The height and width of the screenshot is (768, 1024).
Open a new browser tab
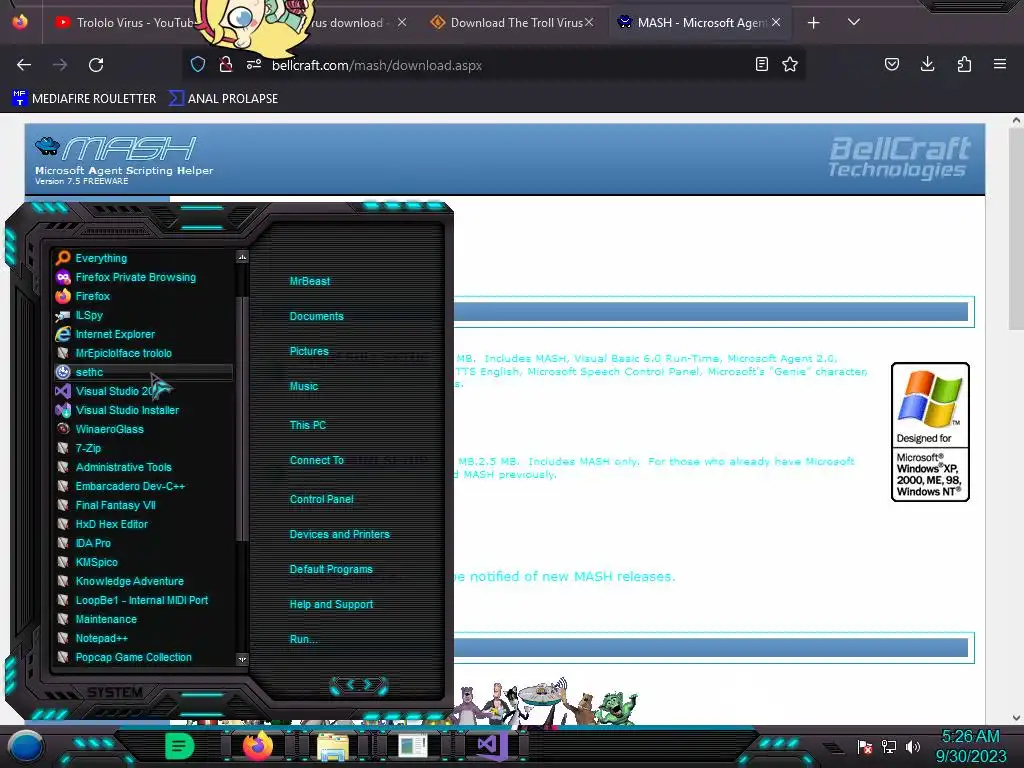[814, 23]
